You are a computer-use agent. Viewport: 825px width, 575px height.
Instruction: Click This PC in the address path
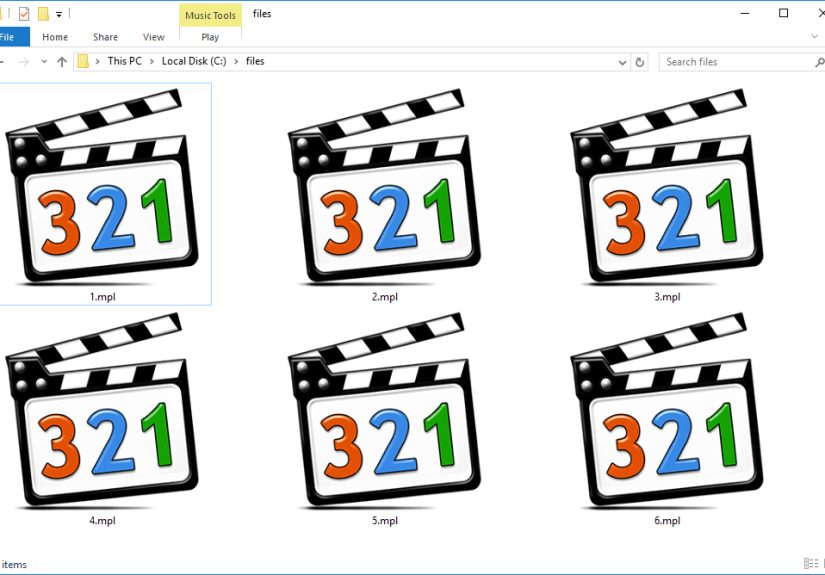125,61
